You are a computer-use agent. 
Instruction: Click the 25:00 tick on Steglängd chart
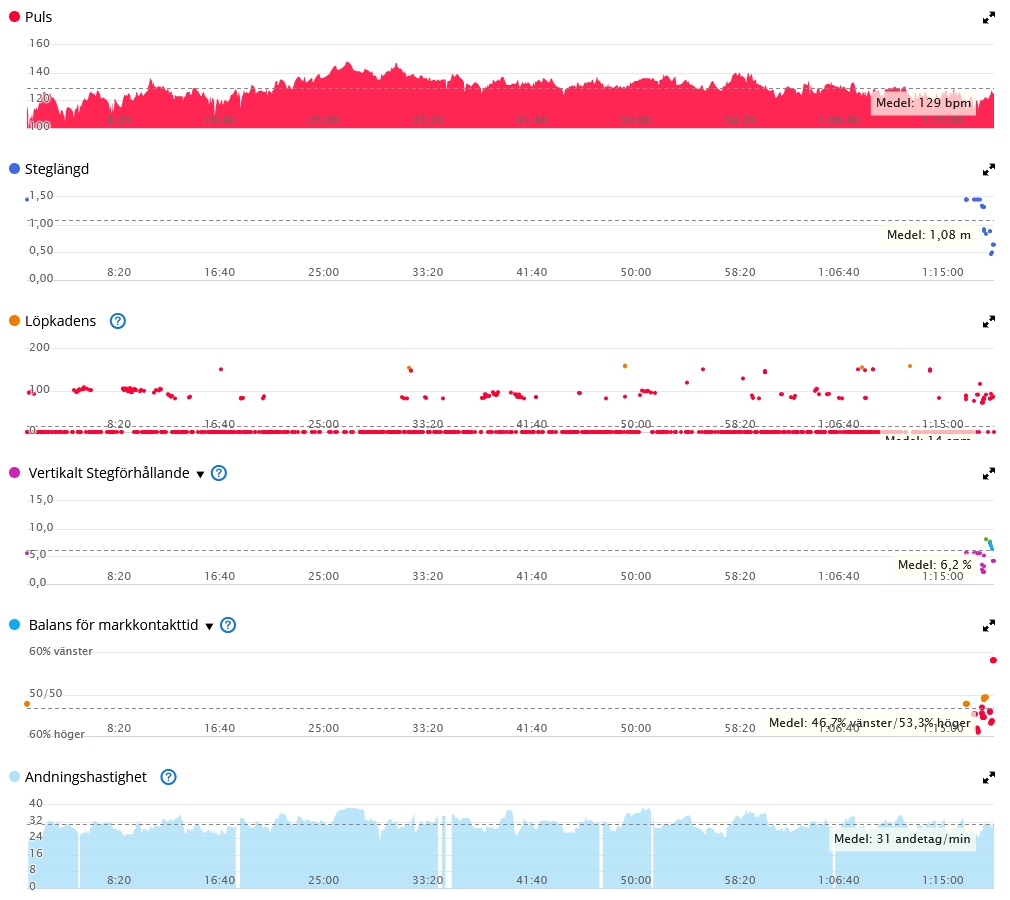coord(323,273)
